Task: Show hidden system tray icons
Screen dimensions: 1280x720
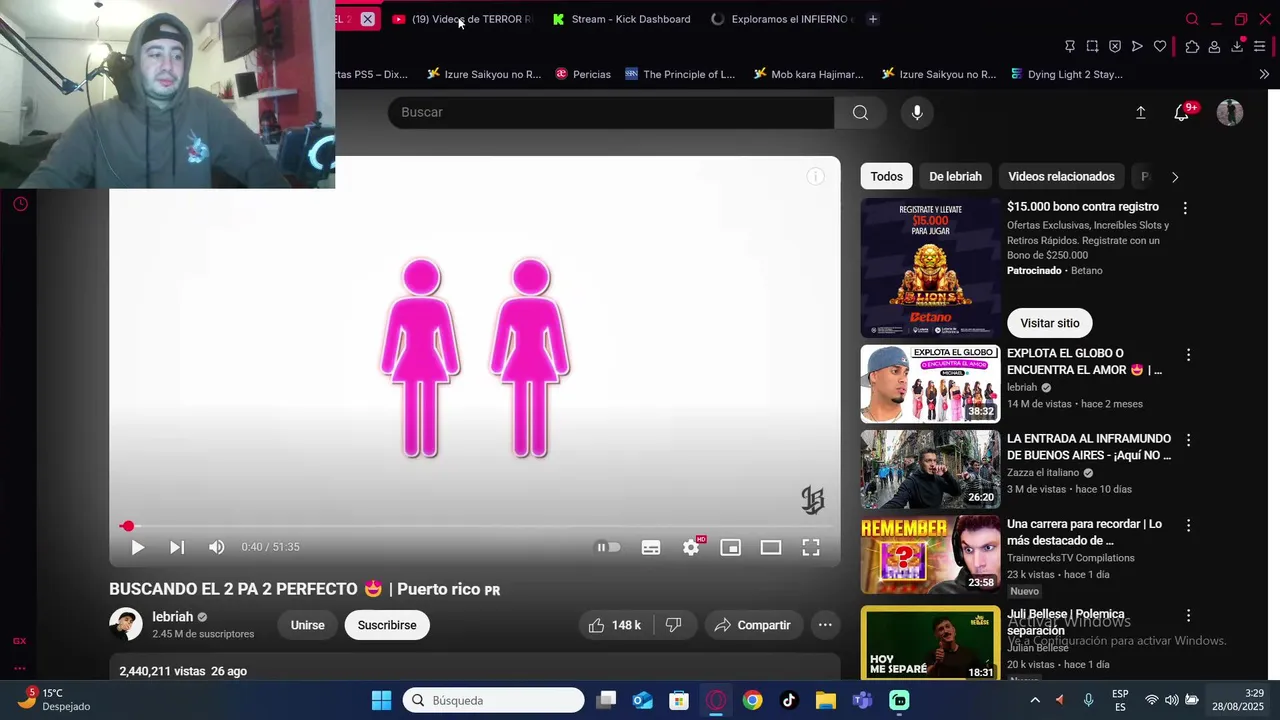Action: pos(1035,700)
